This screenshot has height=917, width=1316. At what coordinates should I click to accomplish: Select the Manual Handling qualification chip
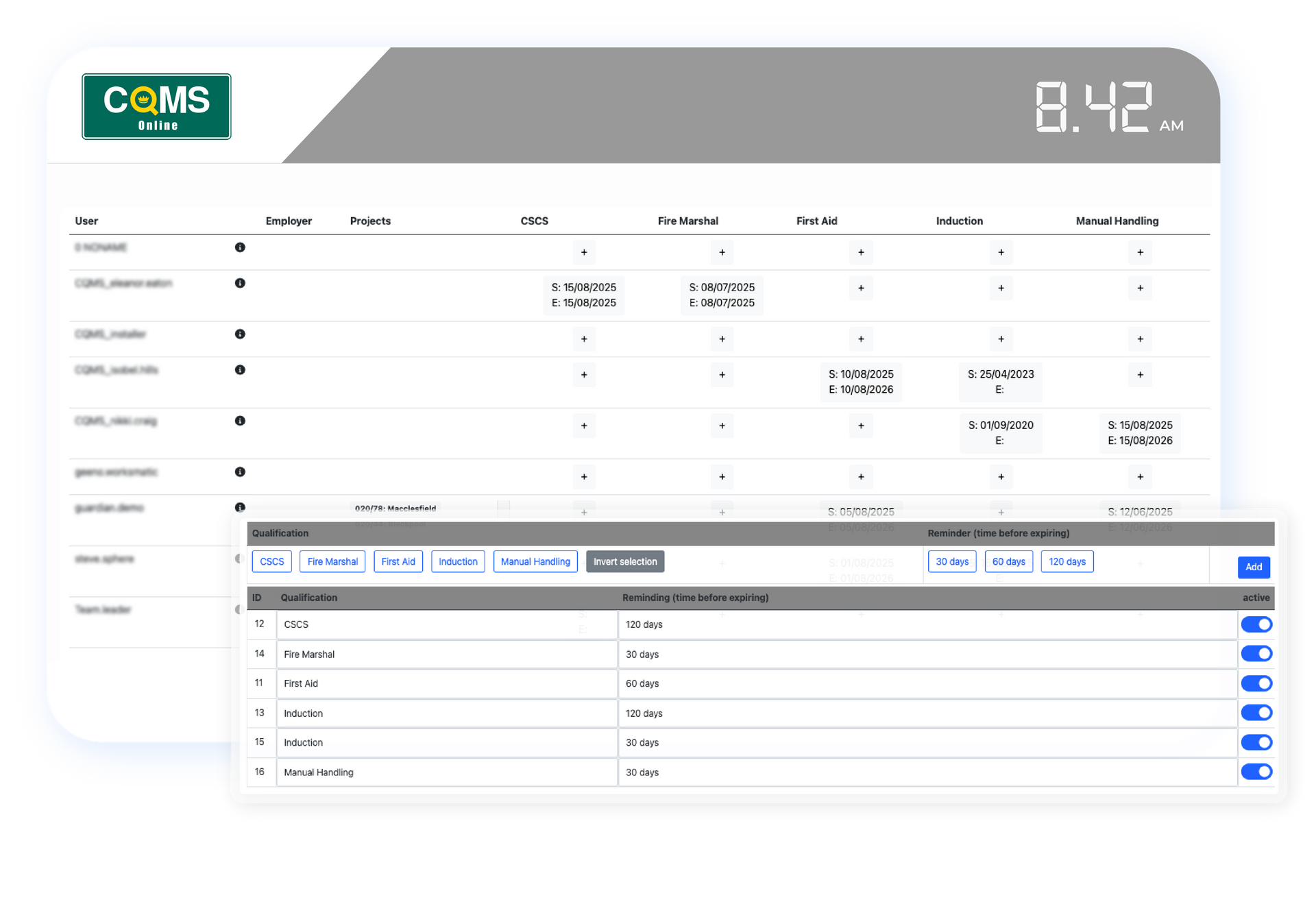[535, 561]
